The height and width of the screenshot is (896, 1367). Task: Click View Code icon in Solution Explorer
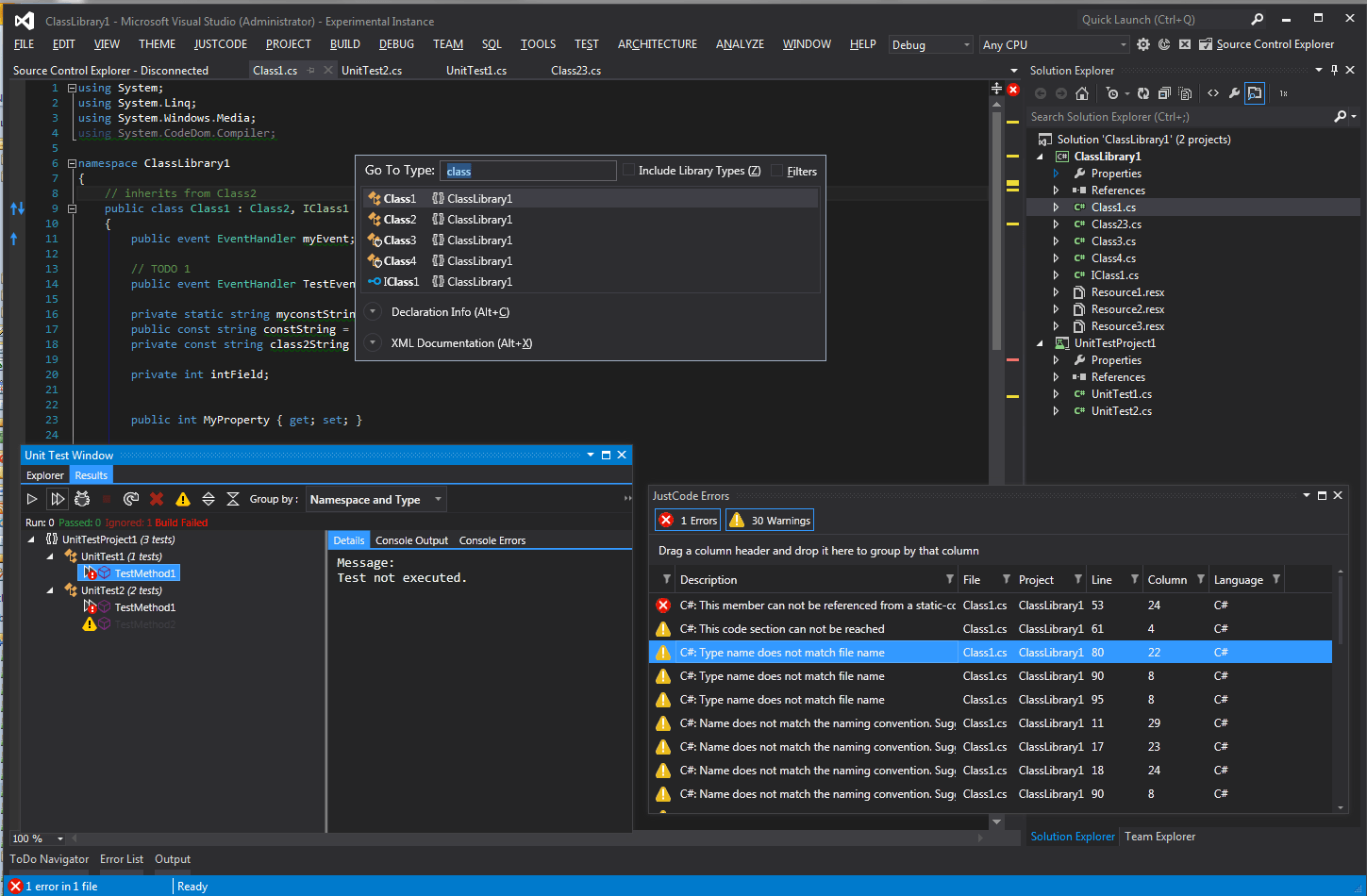(x=1213, y=93)
